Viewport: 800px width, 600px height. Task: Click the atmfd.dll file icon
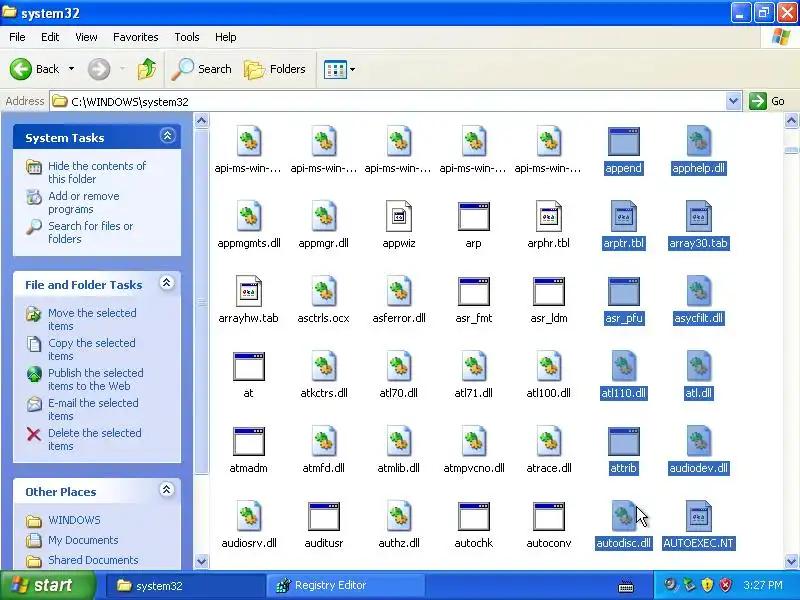(323, 441)
